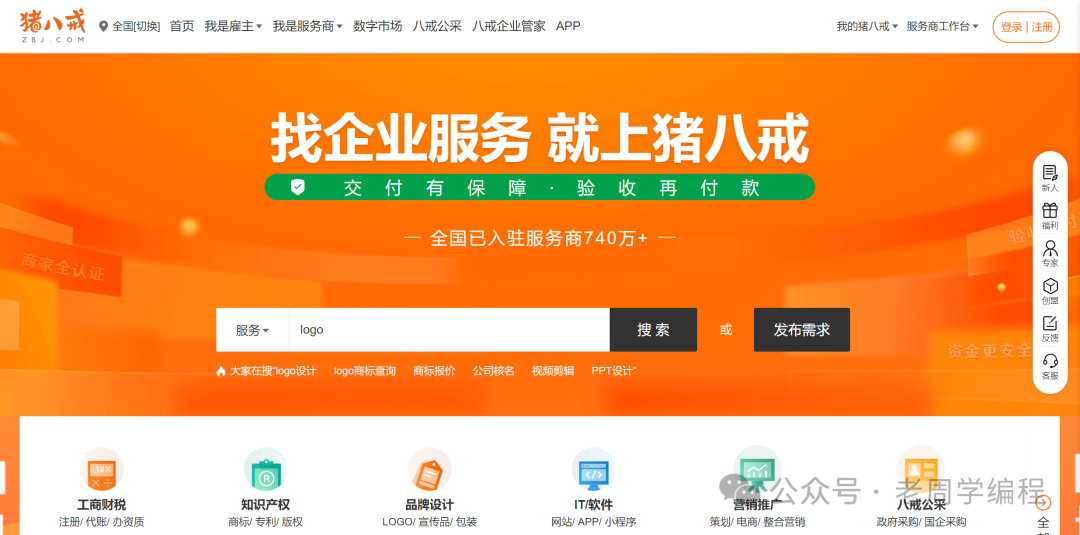Open the 新人 icon in the floating right sidebar
The height and width of the screenshot is (535, 1080).
(1050, 172)
